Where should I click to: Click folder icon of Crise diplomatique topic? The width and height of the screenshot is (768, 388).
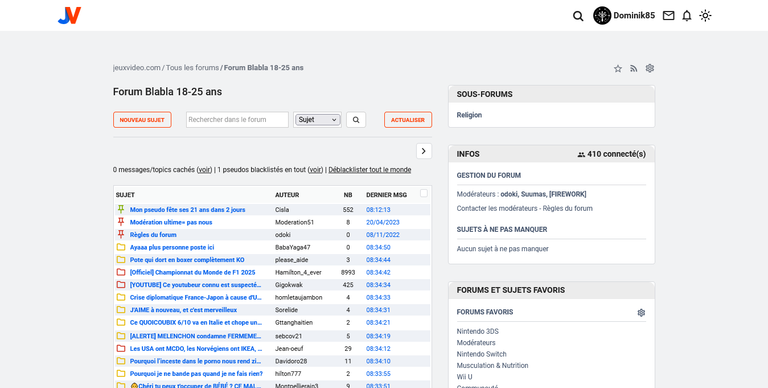(x=121, y=297)
